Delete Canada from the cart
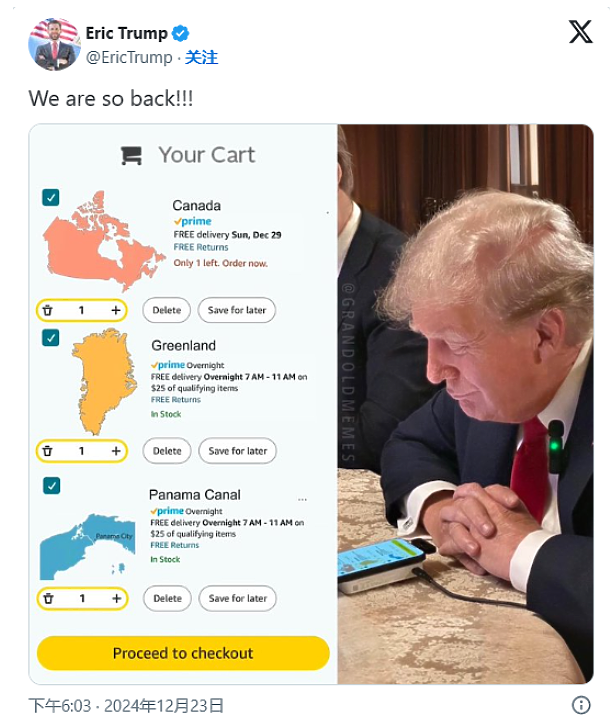The image size is (610, 726). coord(167,310)
